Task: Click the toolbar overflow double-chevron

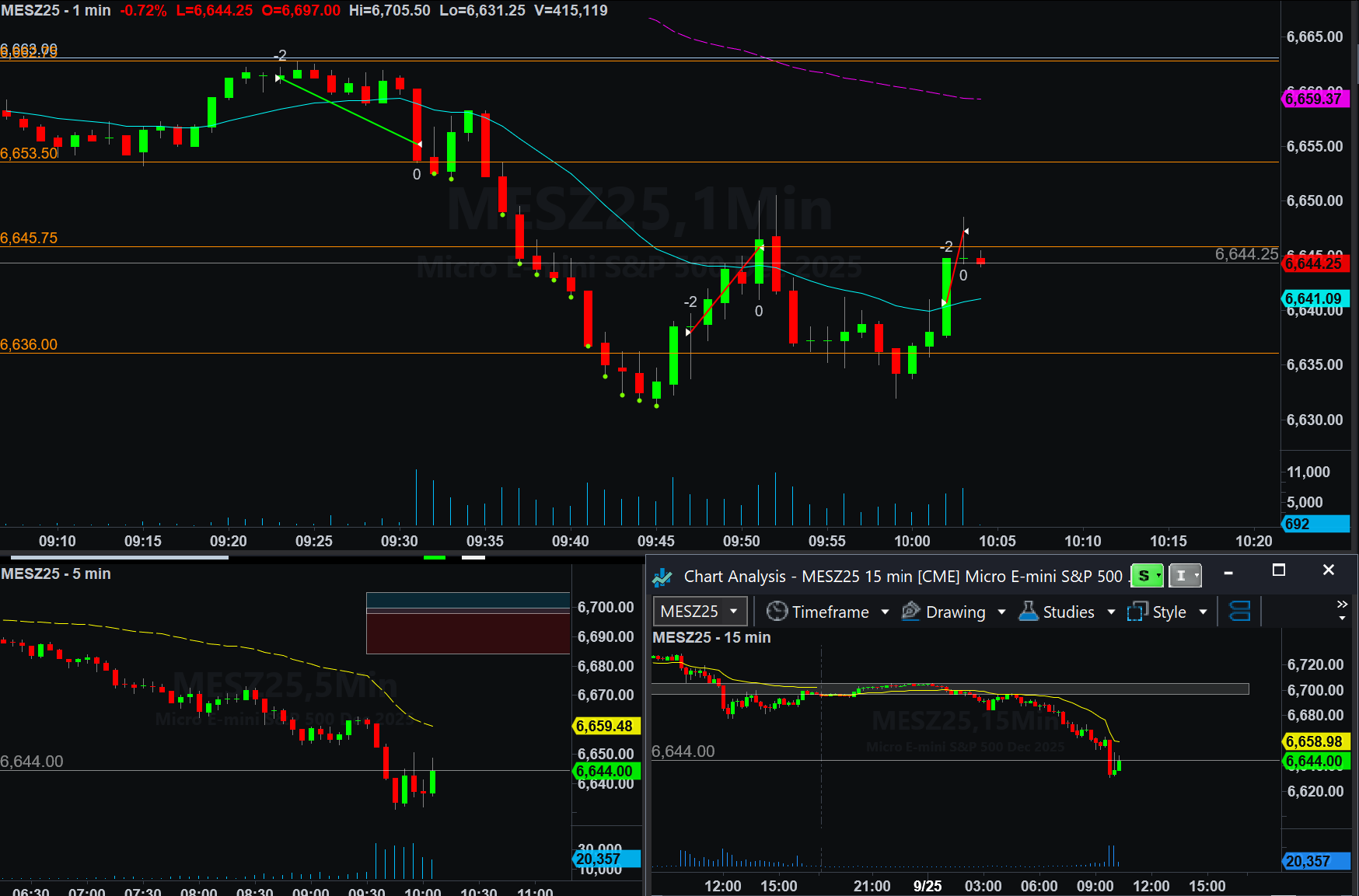Action: [x=1342, y=605]
